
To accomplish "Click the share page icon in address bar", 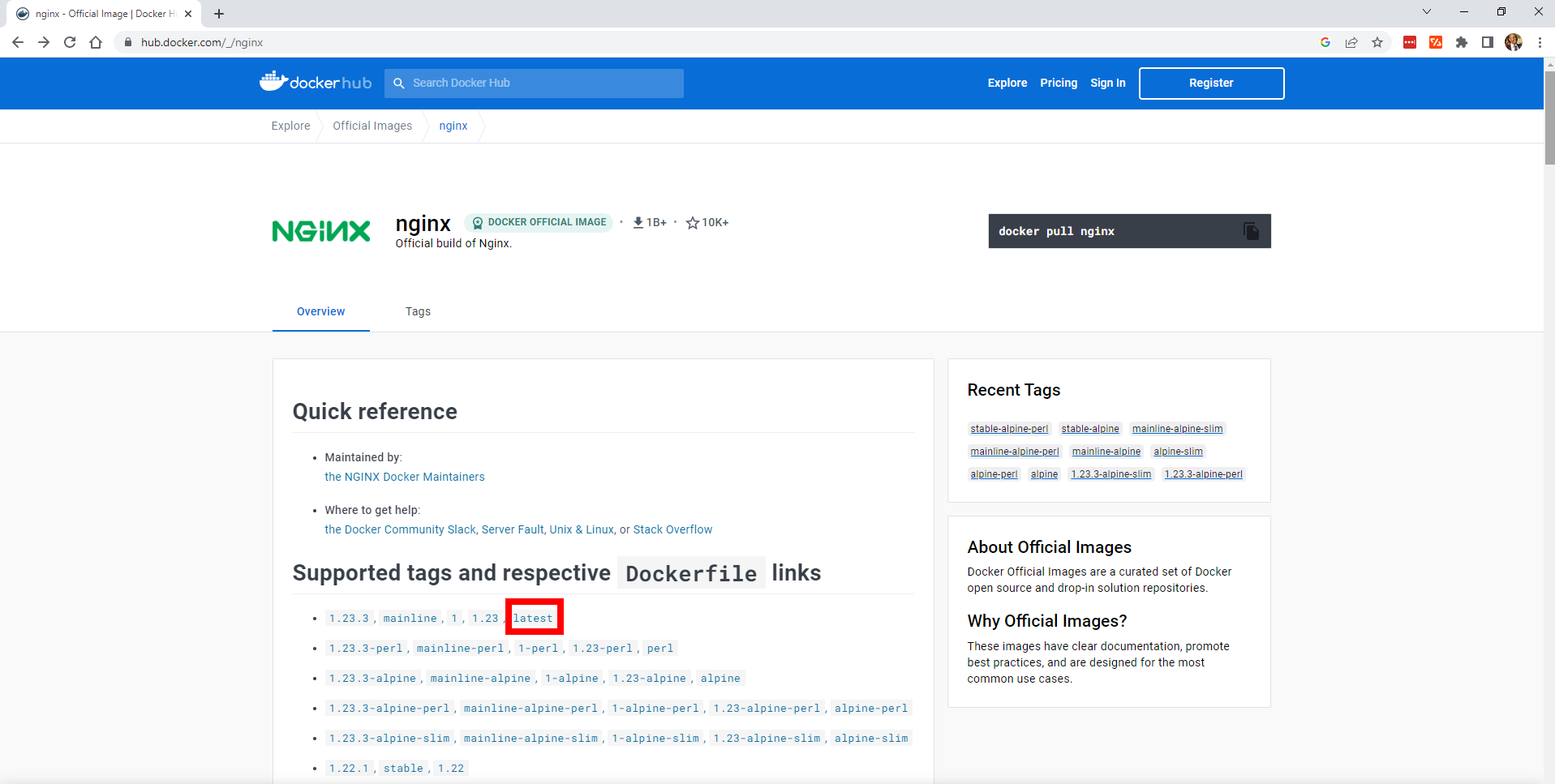I will (x=1351, y=42).
